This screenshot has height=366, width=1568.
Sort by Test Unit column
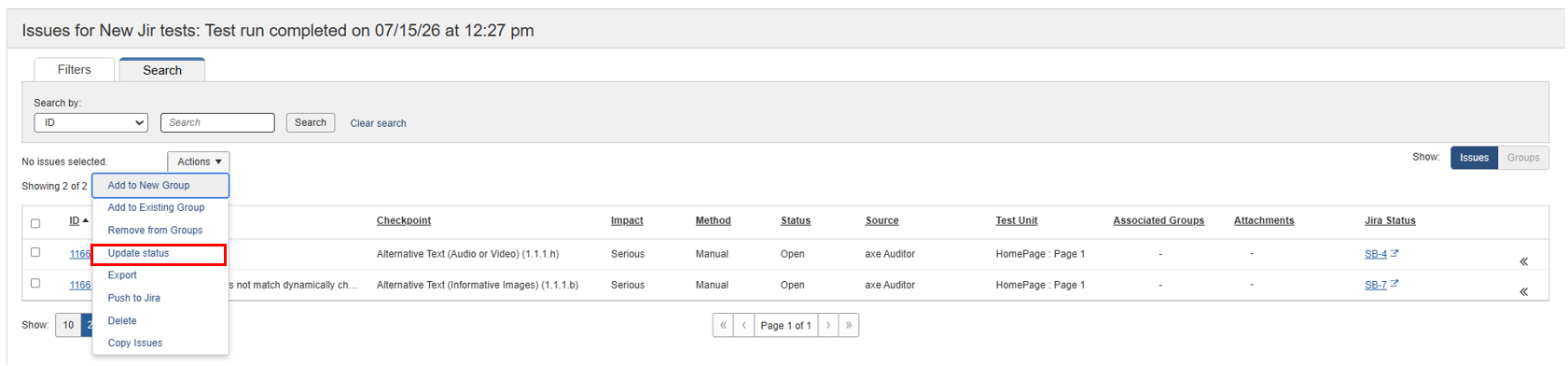coord(1016,220)
